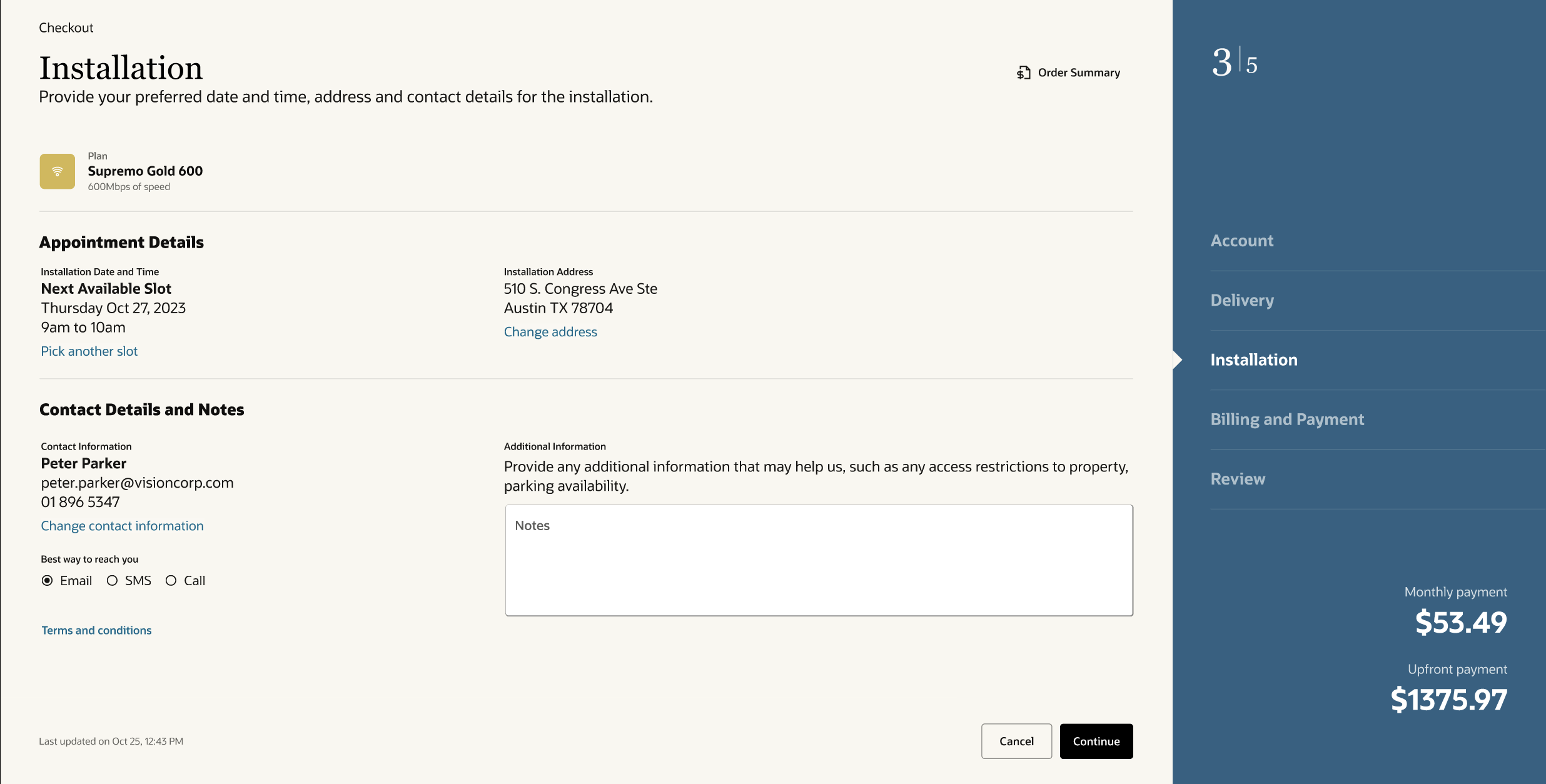1546x784 pixels.
Task: Click the Cancel button
Action: pyautogui.click(x=1016, y=741)
